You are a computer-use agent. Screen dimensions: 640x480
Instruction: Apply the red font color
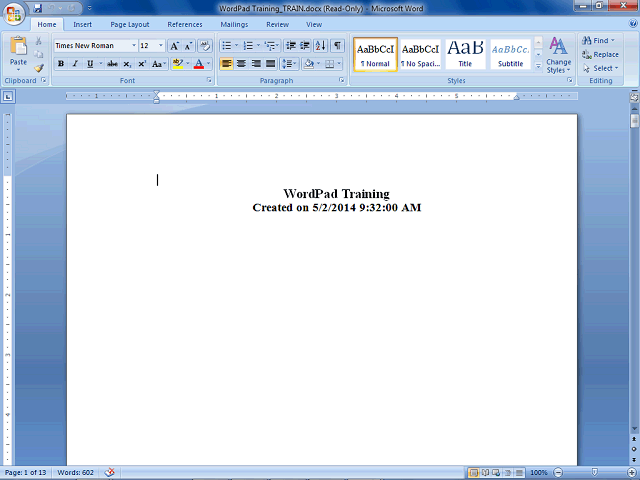pos(199,64)
